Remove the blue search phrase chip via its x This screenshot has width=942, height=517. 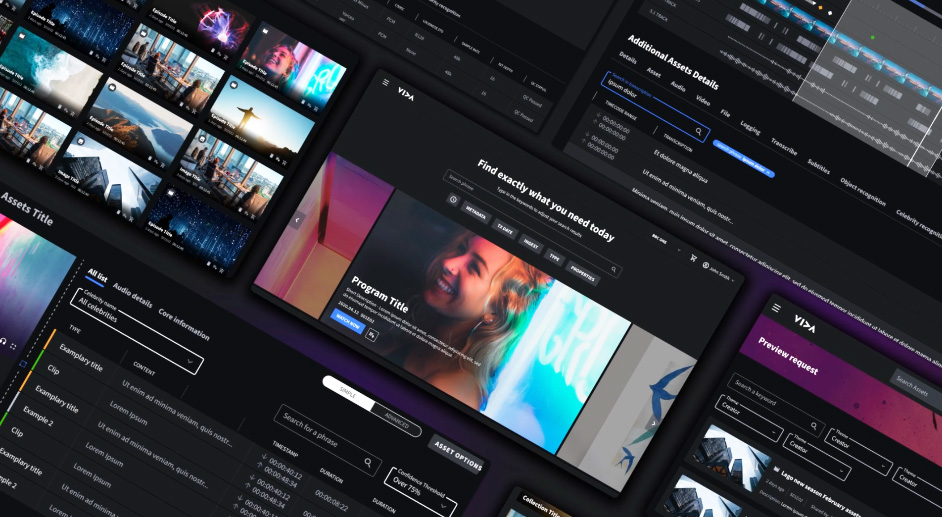pos(767,172)
